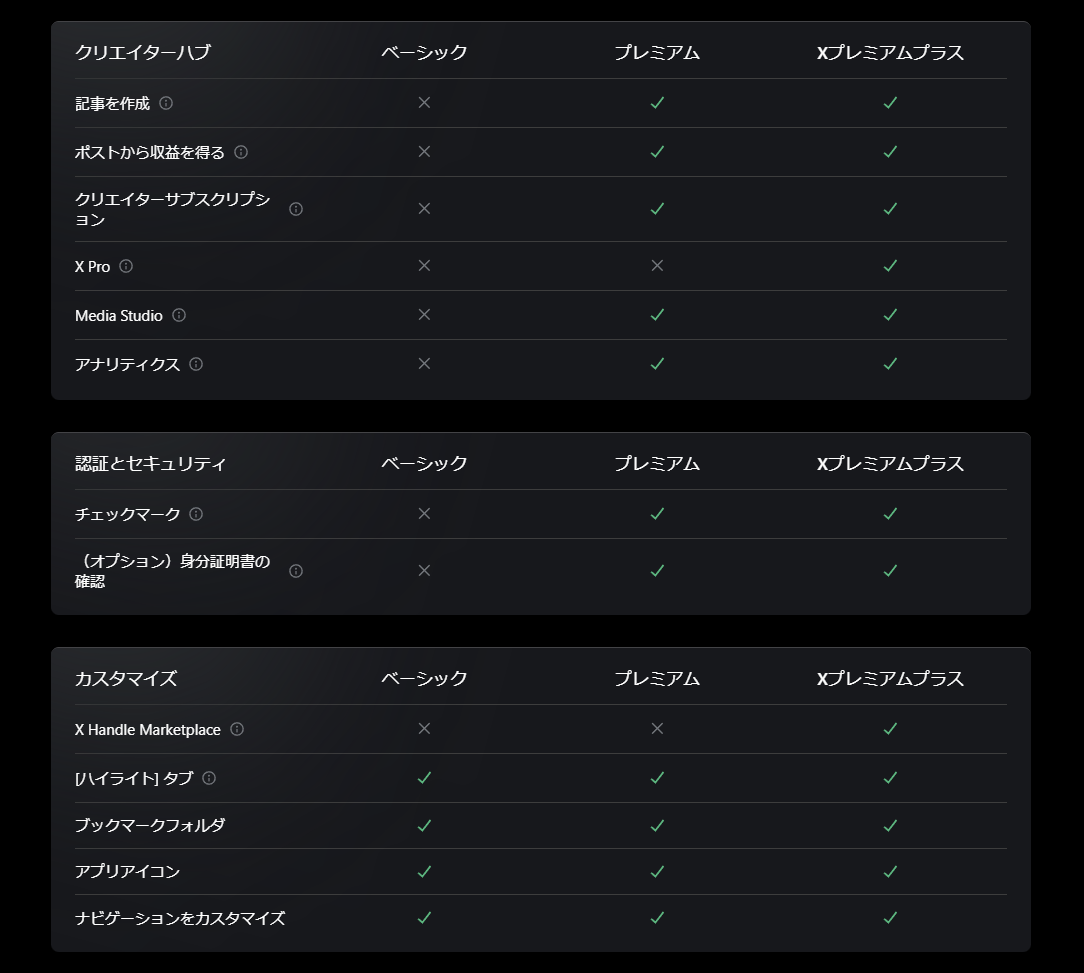Viewport: 1084px width, 973px height.
Task: Open info details for クリエイターサブスクリプション
Action: 295,209
